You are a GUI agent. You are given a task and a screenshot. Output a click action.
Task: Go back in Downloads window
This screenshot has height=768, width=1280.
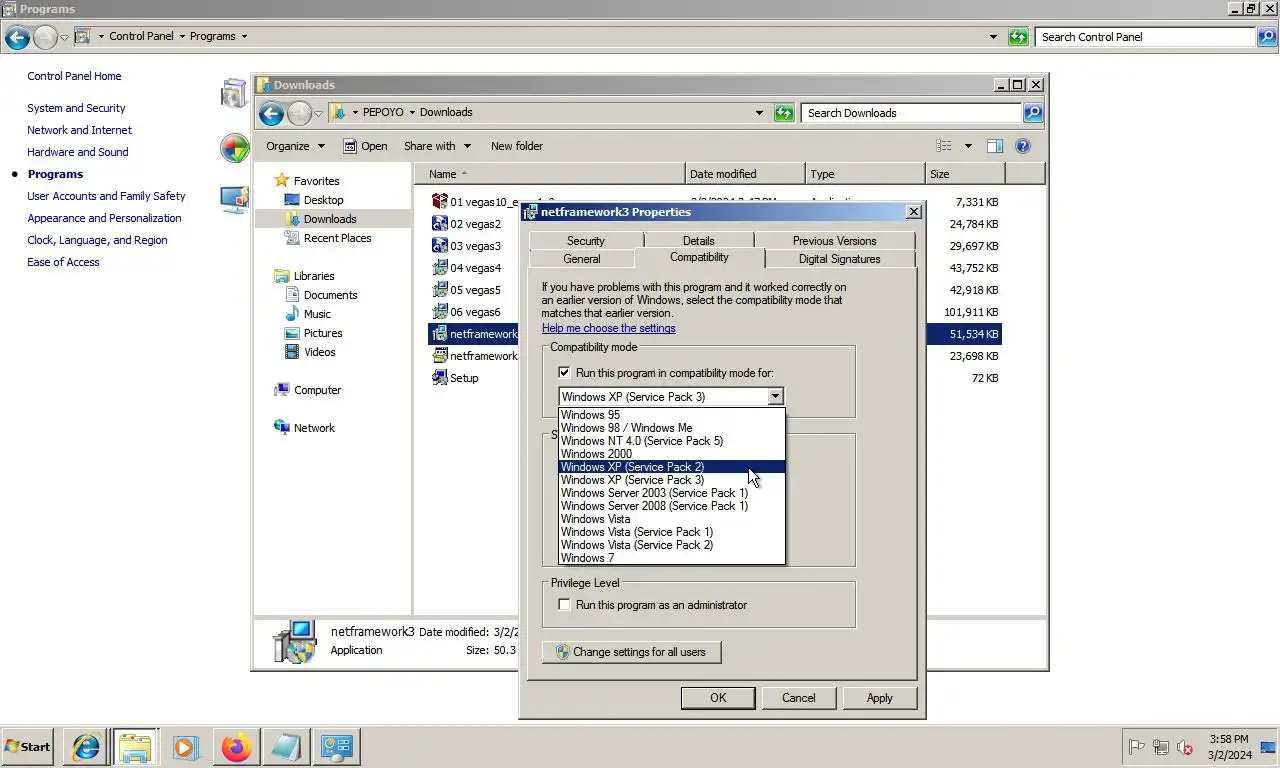coord(271,113)
